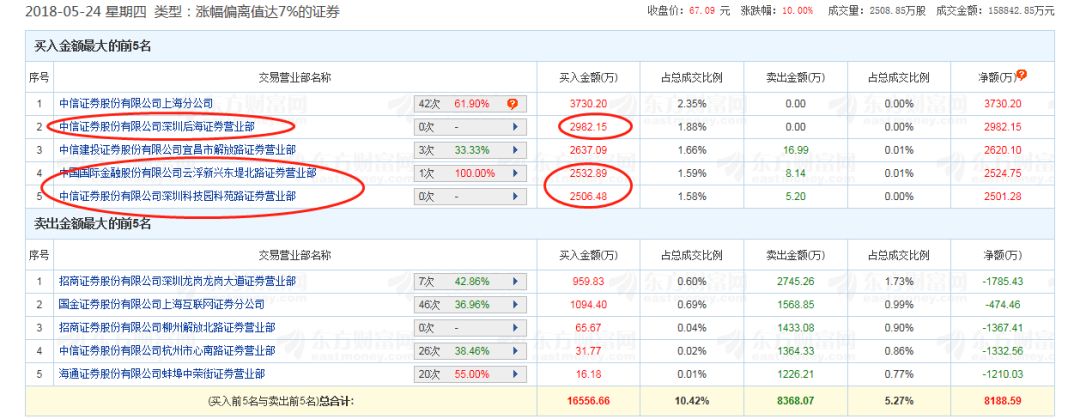Open 中信建投宜昌市解放路证券营业部 link
This screenshot has width=1080, height=419.
click(178, 150)
